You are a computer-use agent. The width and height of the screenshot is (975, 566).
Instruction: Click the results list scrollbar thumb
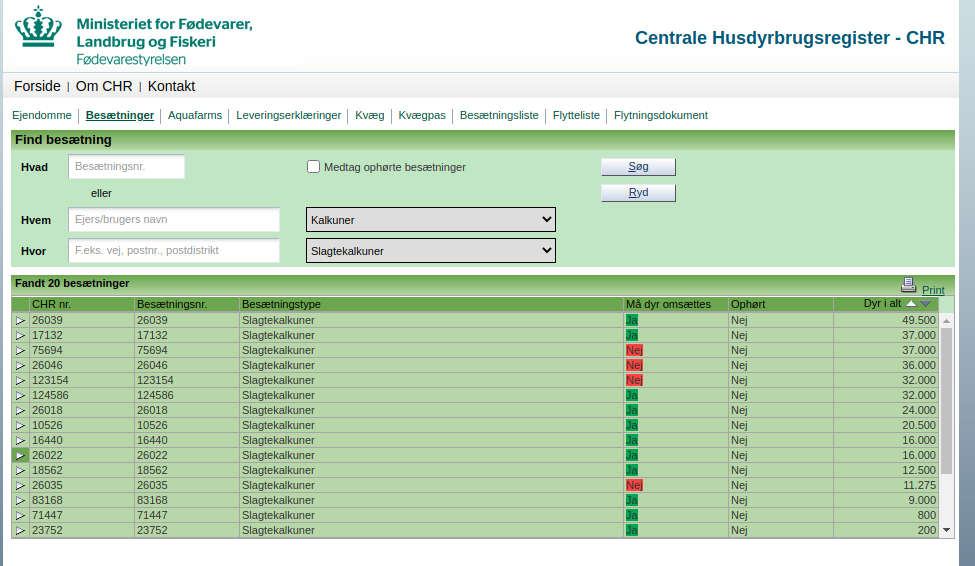(x=946, y=401)
